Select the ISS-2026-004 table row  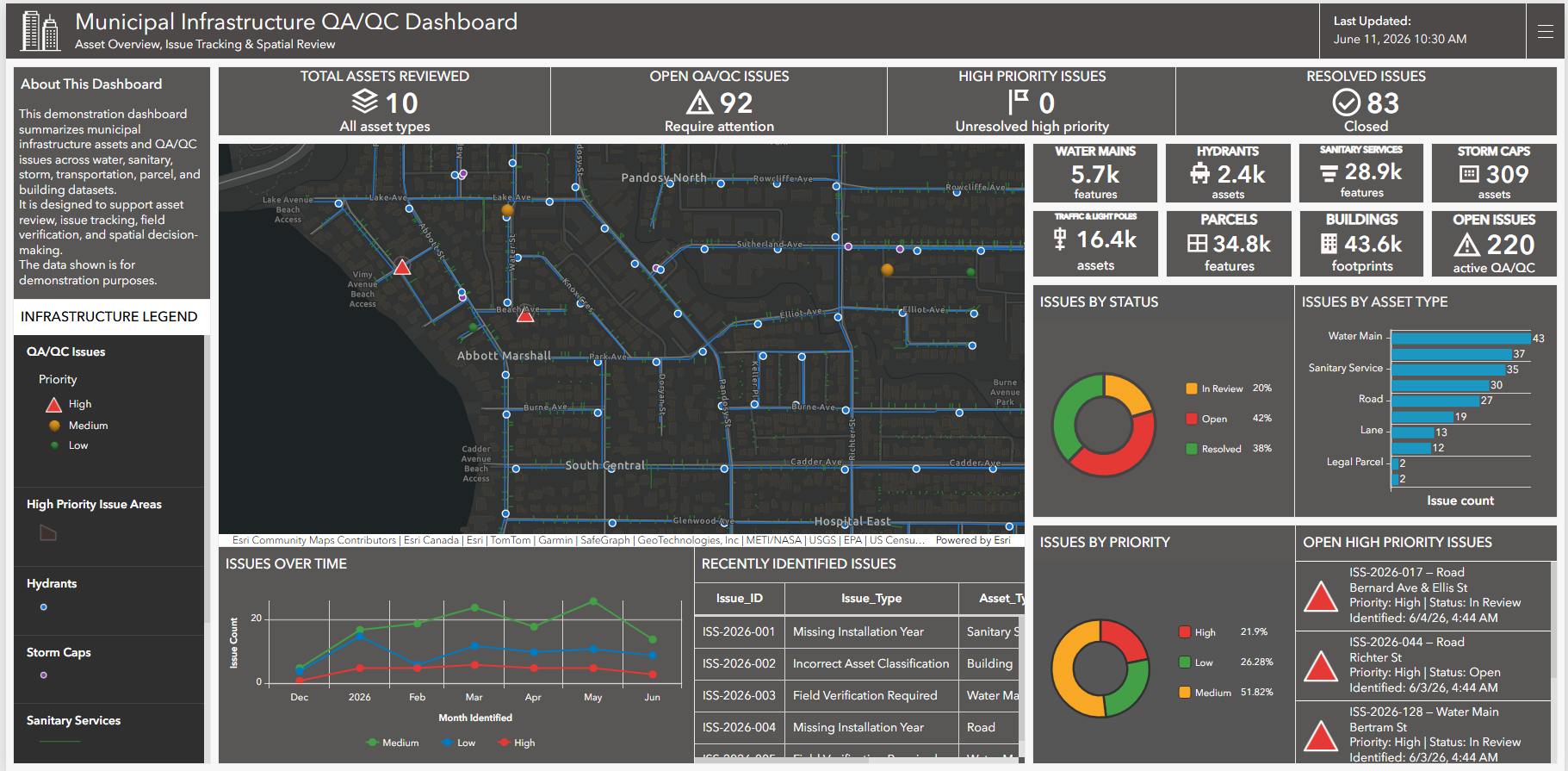point(858,727)
